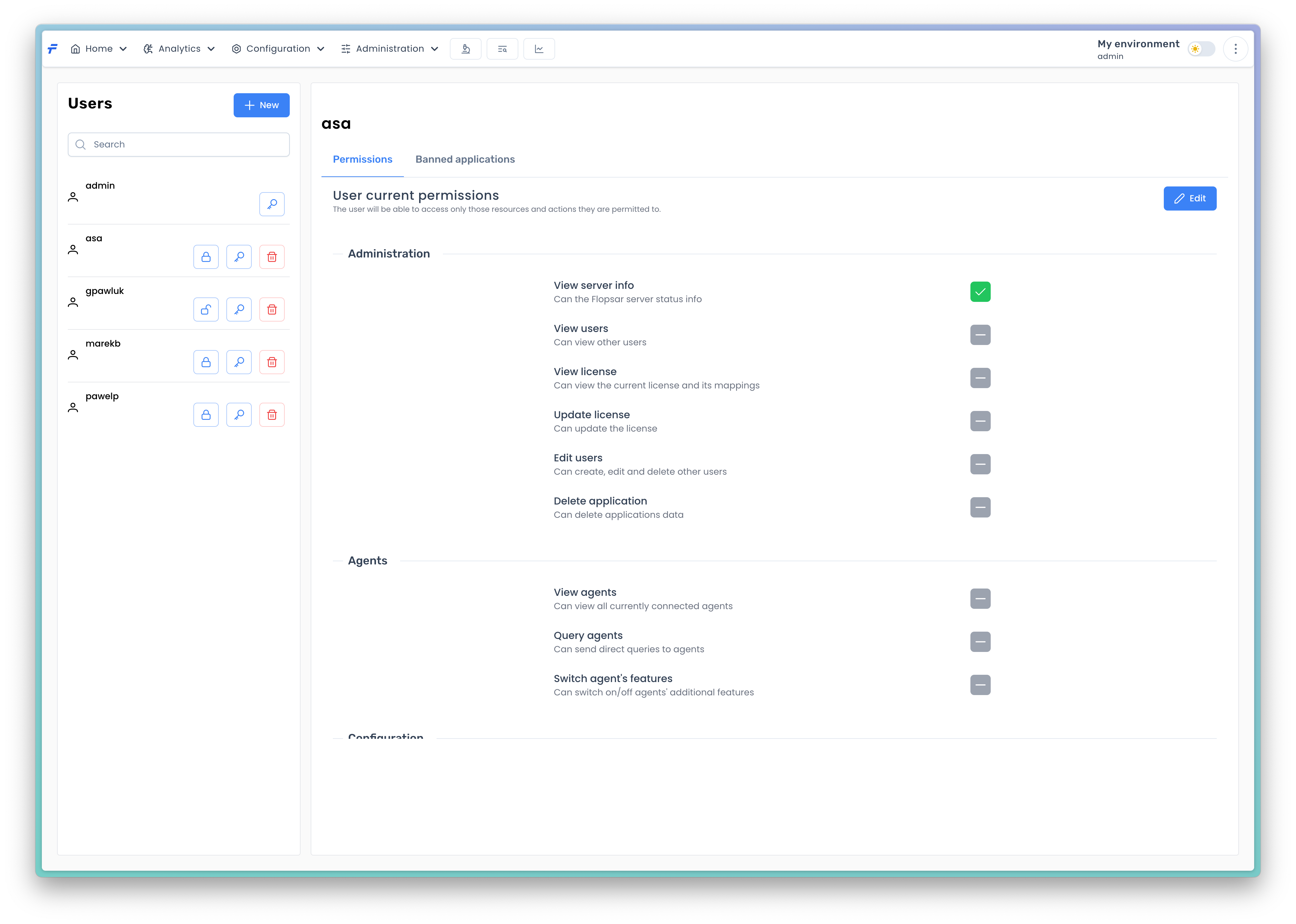Click the unlocked padlock icon for gpawluk
This screenshot has width=1296, height=924.
pos(206,309)
